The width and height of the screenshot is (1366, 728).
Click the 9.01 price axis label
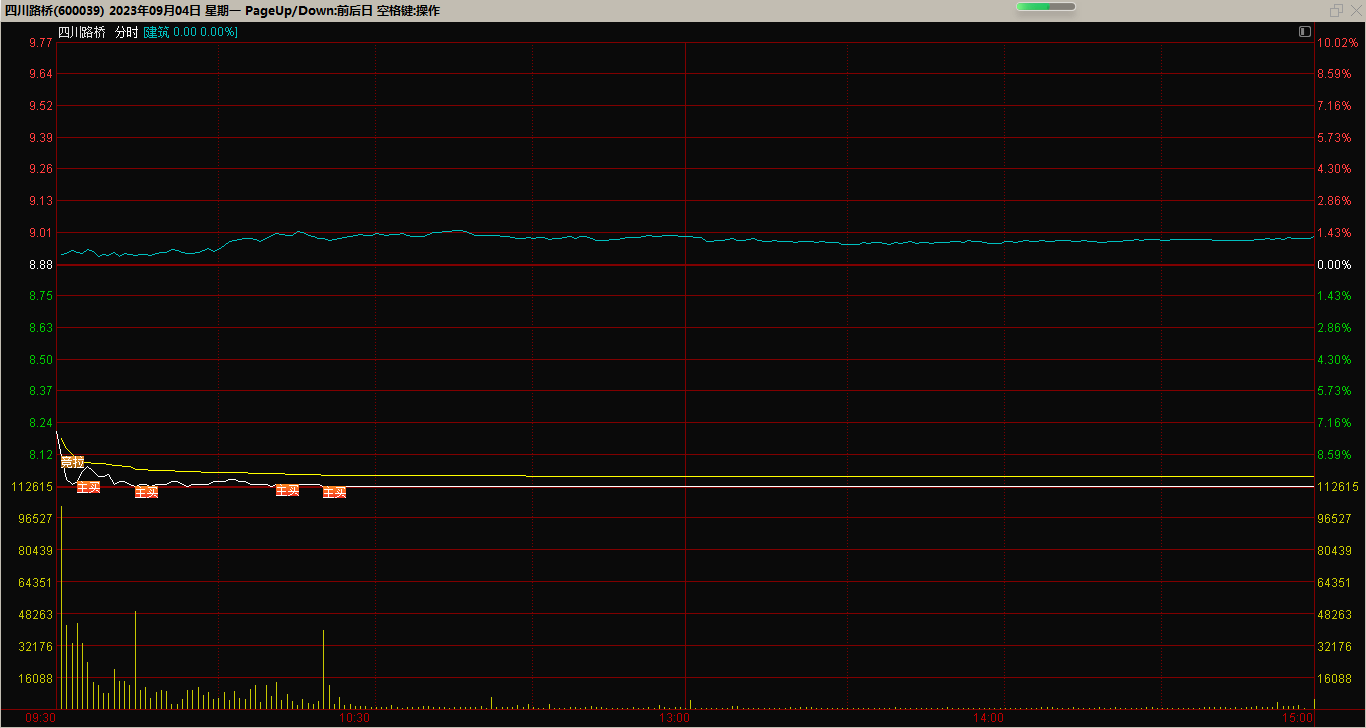[41, 233]
